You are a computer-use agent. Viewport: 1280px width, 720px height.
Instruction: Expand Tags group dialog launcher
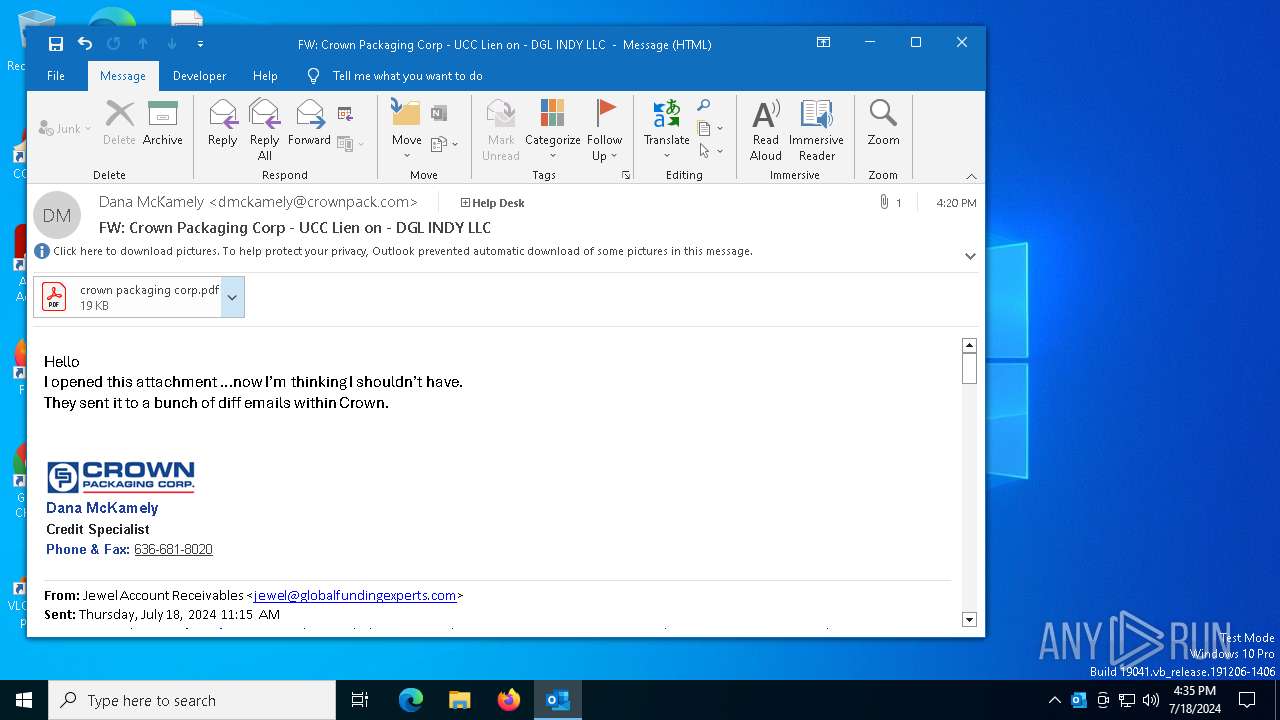[x=626, y=175]
